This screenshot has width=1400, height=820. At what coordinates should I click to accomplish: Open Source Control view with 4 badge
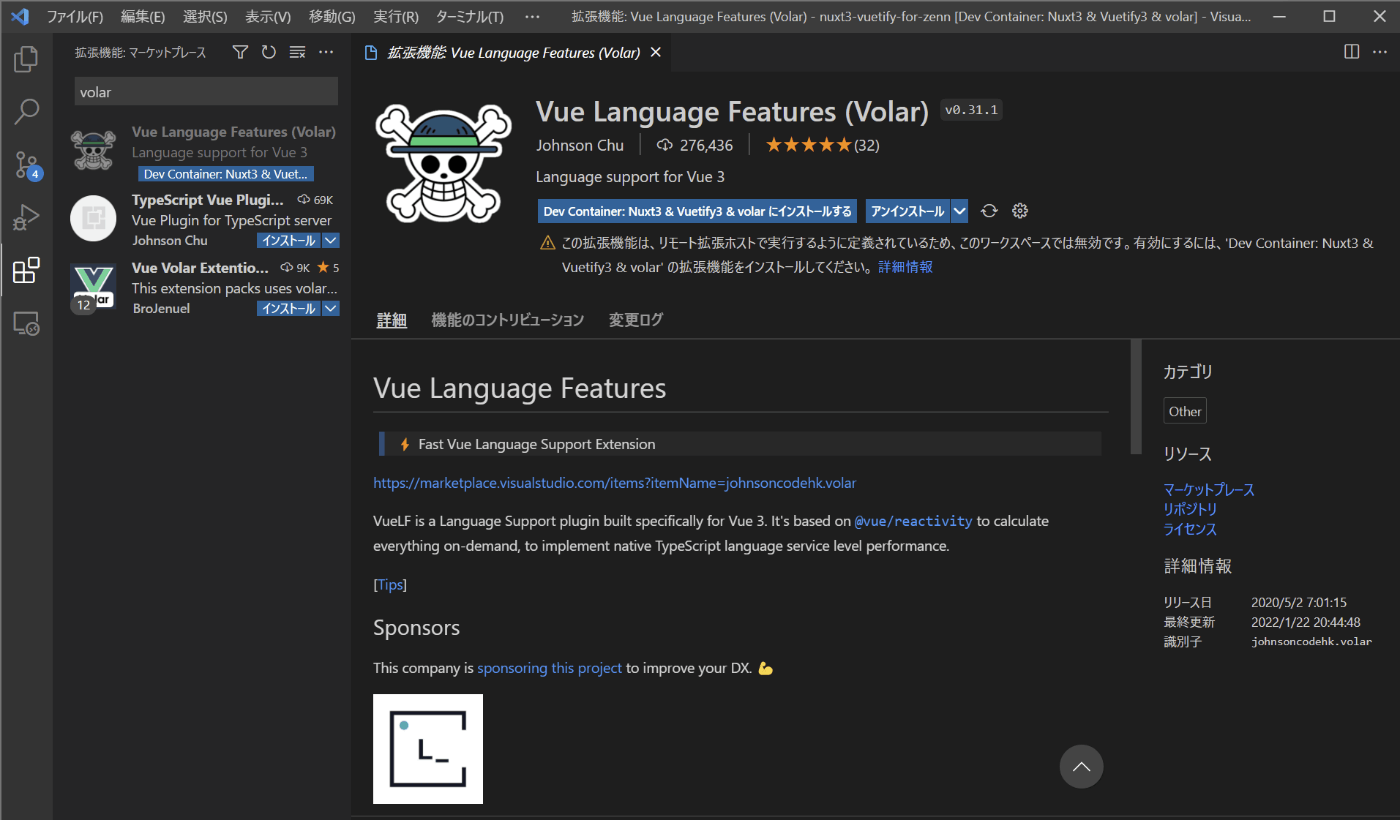pyautogui.click(x=26, y=164)
